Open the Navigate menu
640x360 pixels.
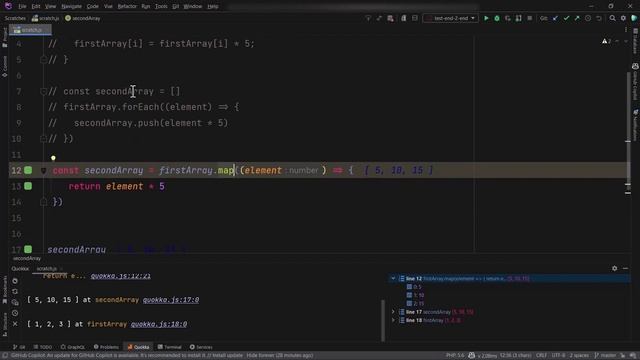[x=71, y=7]
